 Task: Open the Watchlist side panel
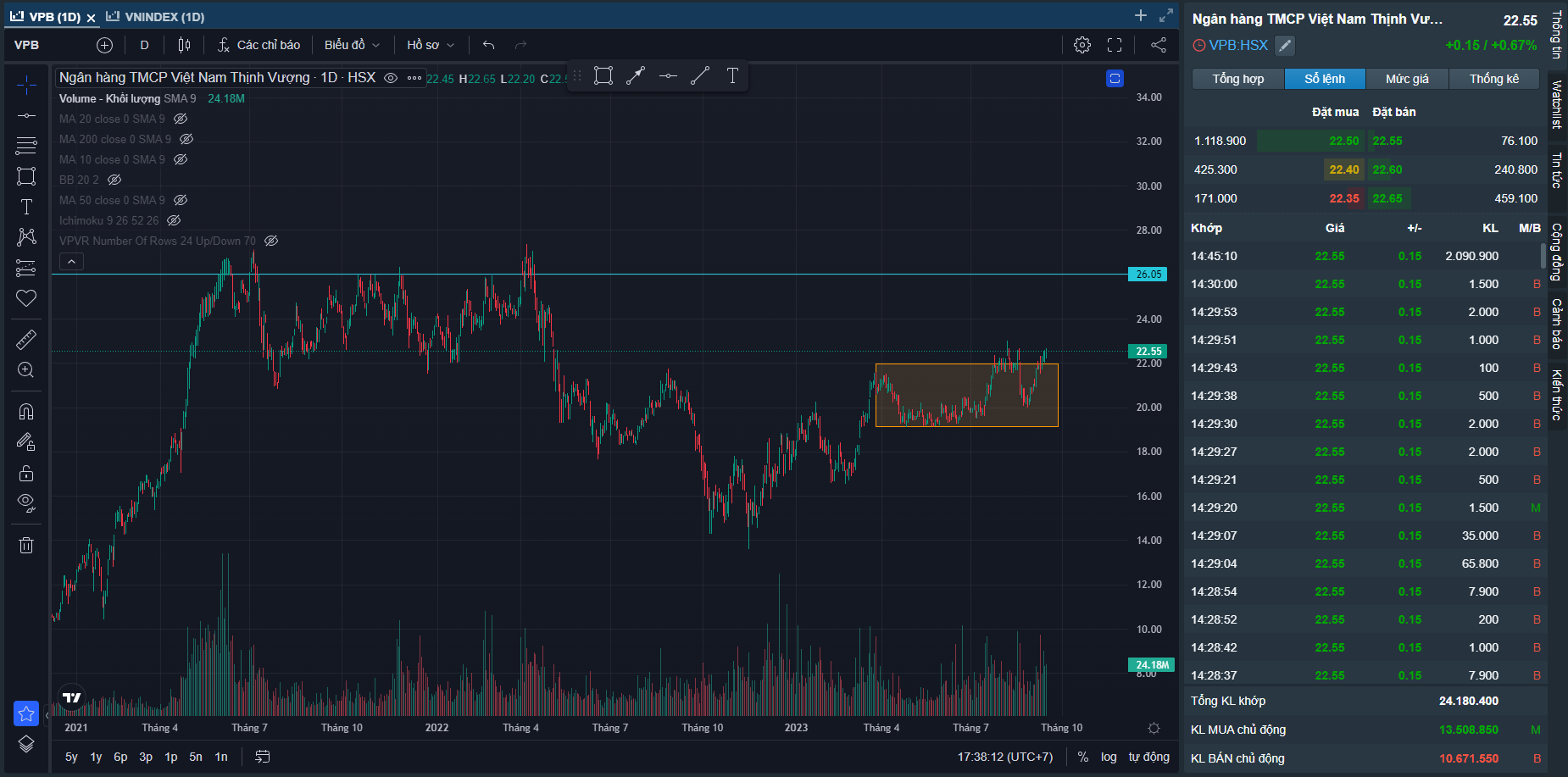tap(1557, 103)
